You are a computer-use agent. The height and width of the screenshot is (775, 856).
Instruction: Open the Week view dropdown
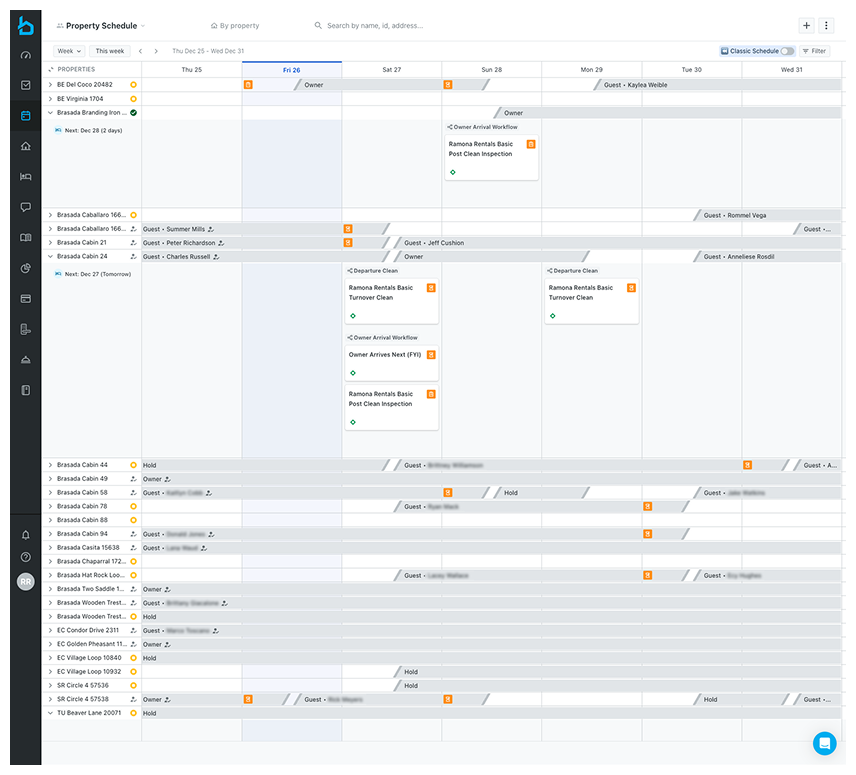click(x=69, y=51)
